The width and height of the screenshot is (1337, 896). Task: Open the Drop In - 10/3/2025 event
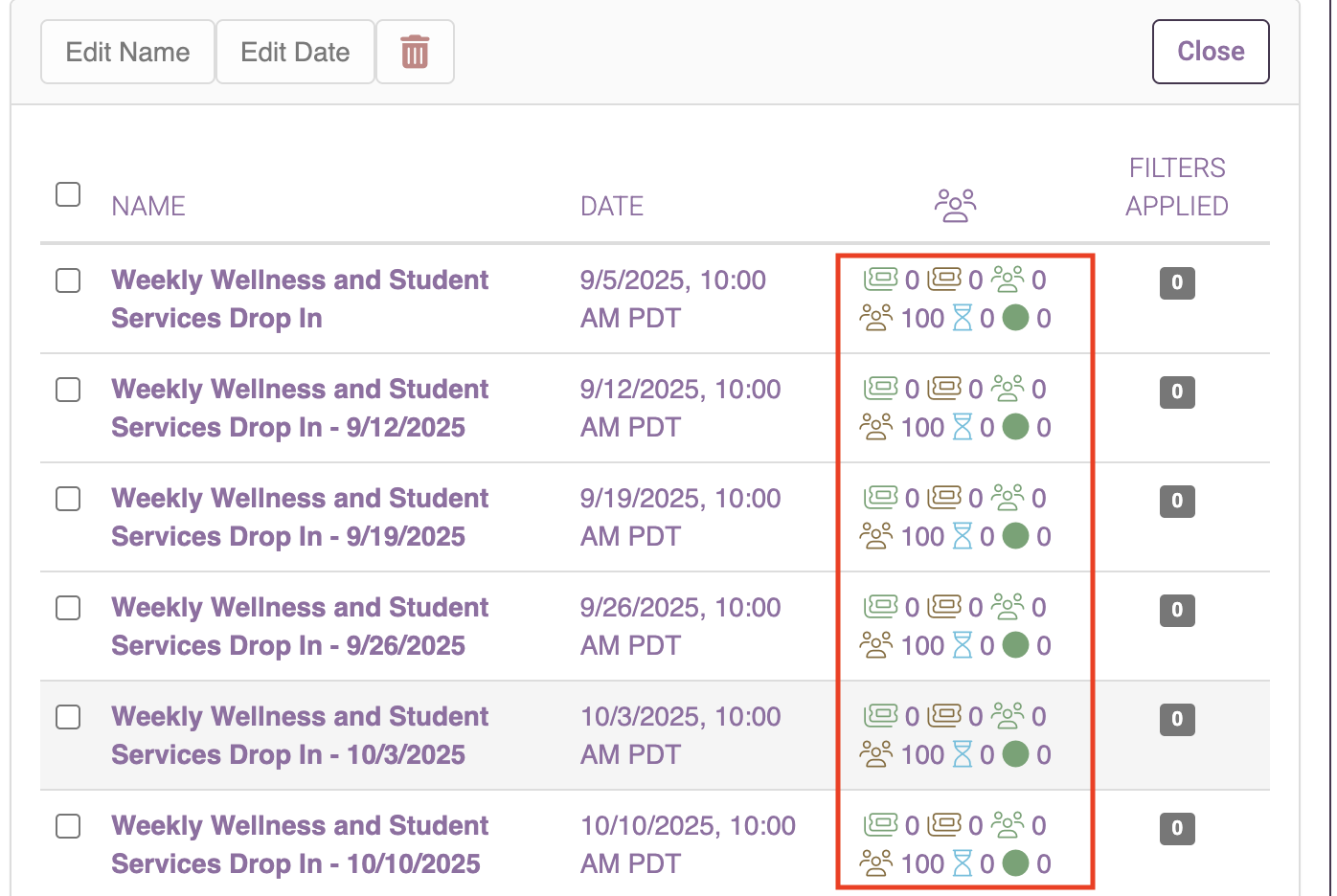click(x=300, y=735)
